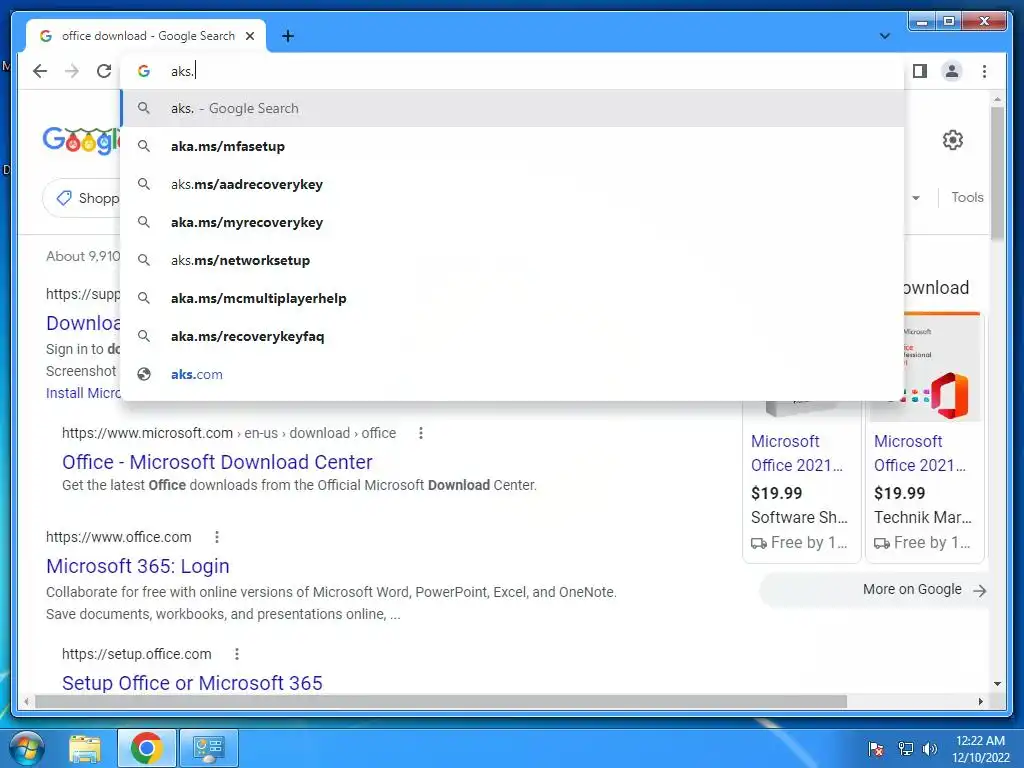Toggle the Chrome side panel icon
Screen dimensions: 1024x768
pyautogui.click(x=920, y=71)
